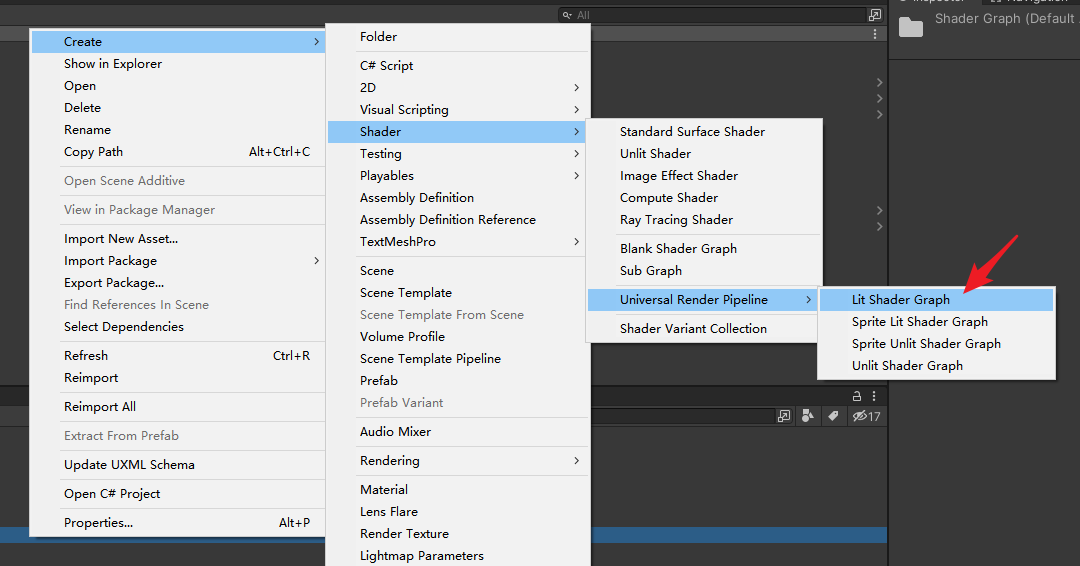This screenshot has height=566, width=1080.
Task: Choose Standard Surface Shader
Action: [704, 132]
